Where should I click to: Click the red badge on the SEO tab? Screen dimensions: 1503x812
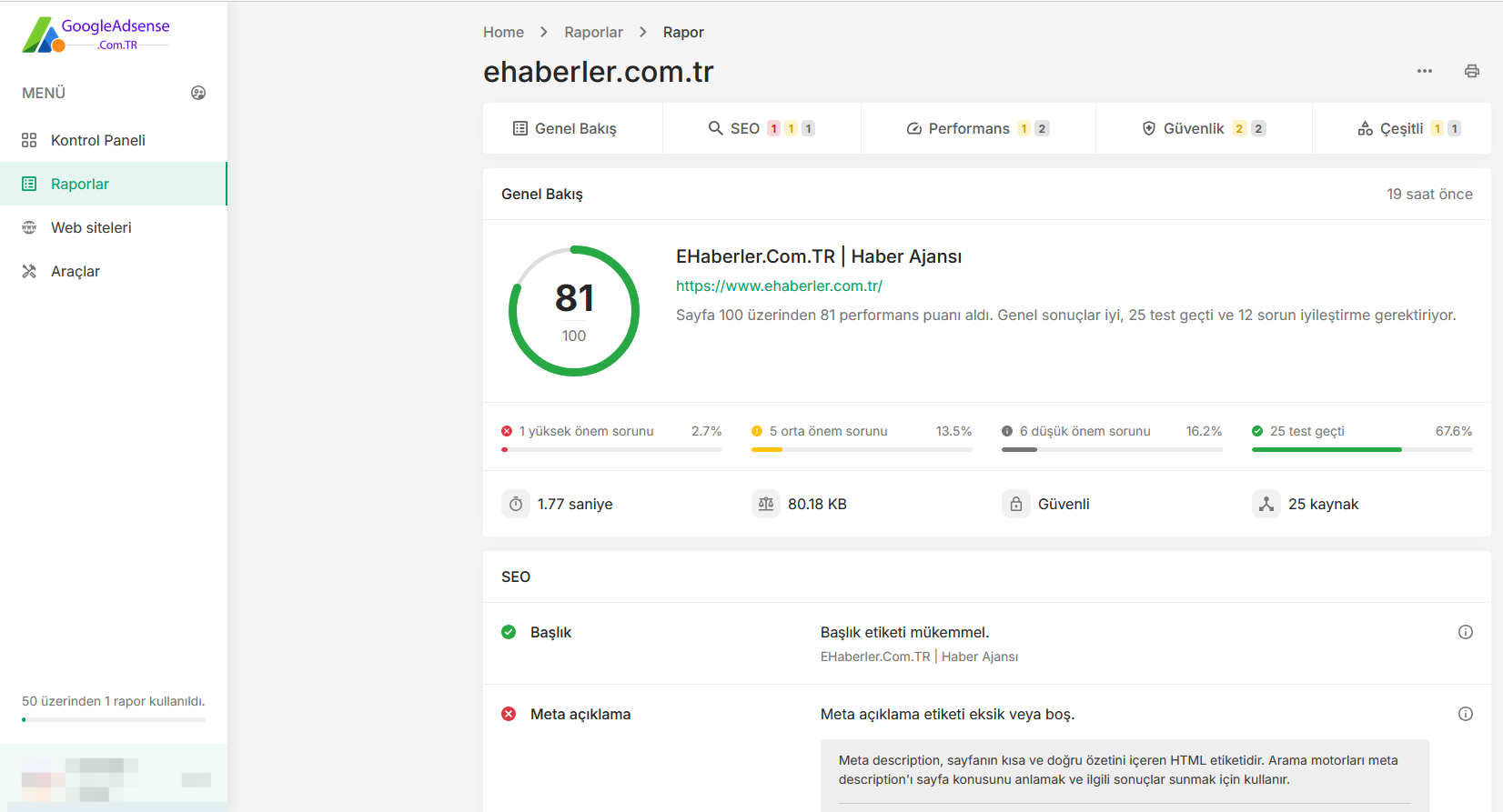click(x=774, y=128)
